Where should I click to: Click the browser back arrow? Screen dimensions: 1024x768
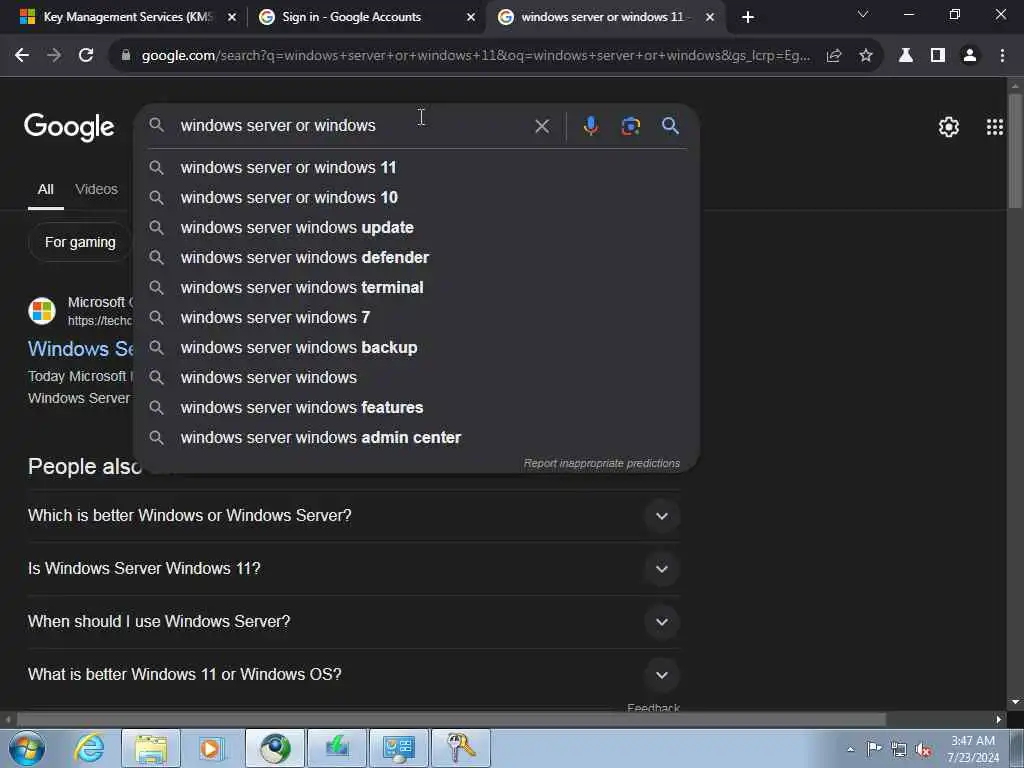tap(22, 56)
